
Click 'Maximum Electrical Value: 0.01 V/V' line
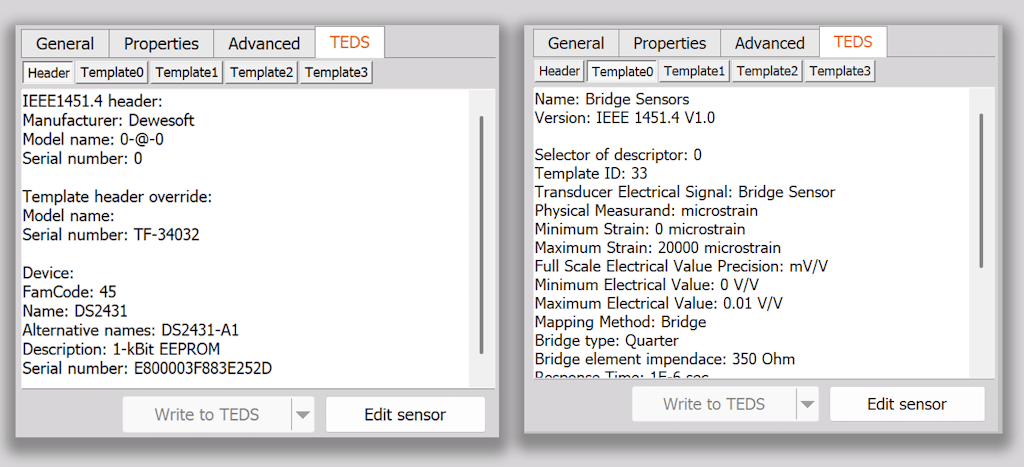(x=658, y=304)
